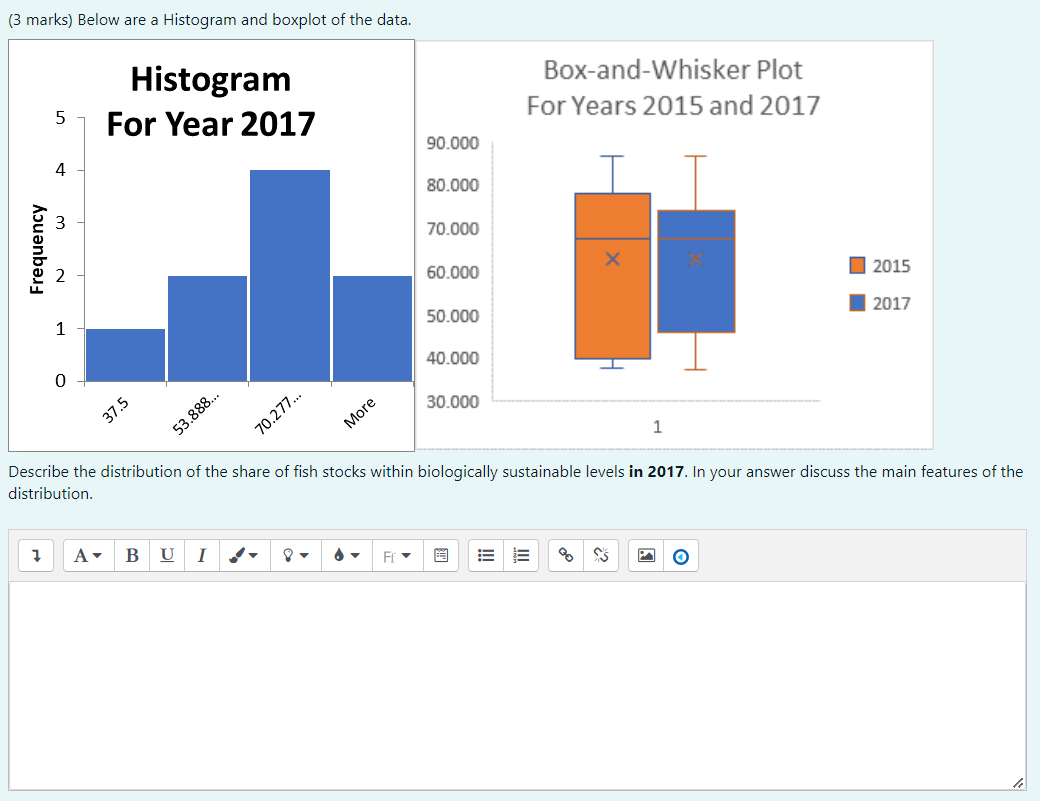1040x801 pixels.
Task: Open the droplet font color dropdown
Action: (347, 556)
